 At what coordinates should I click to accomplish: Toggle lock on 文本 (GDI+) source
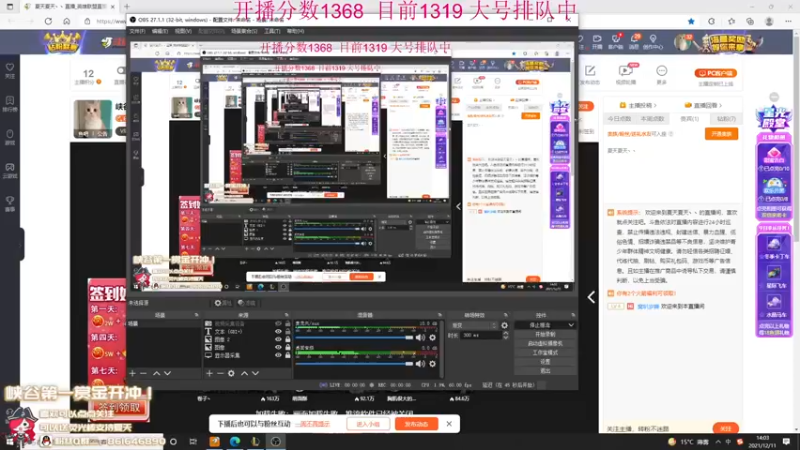(288, 332)
